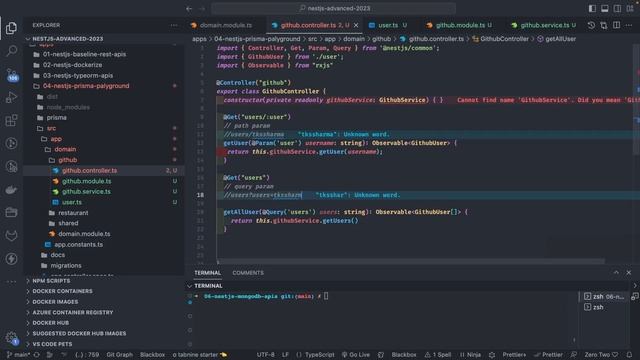
Task: Click Go Live in status bar
Action: click(x=356, y=355)
